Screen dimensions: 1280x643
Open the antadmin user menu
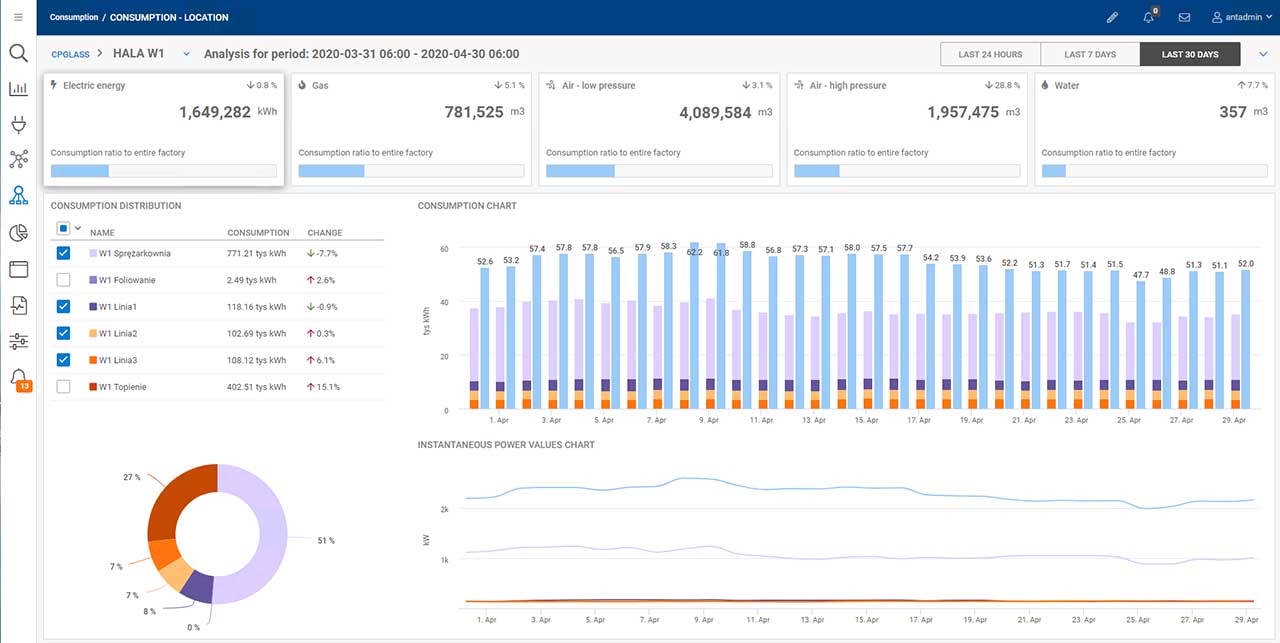click(1242, 17)
